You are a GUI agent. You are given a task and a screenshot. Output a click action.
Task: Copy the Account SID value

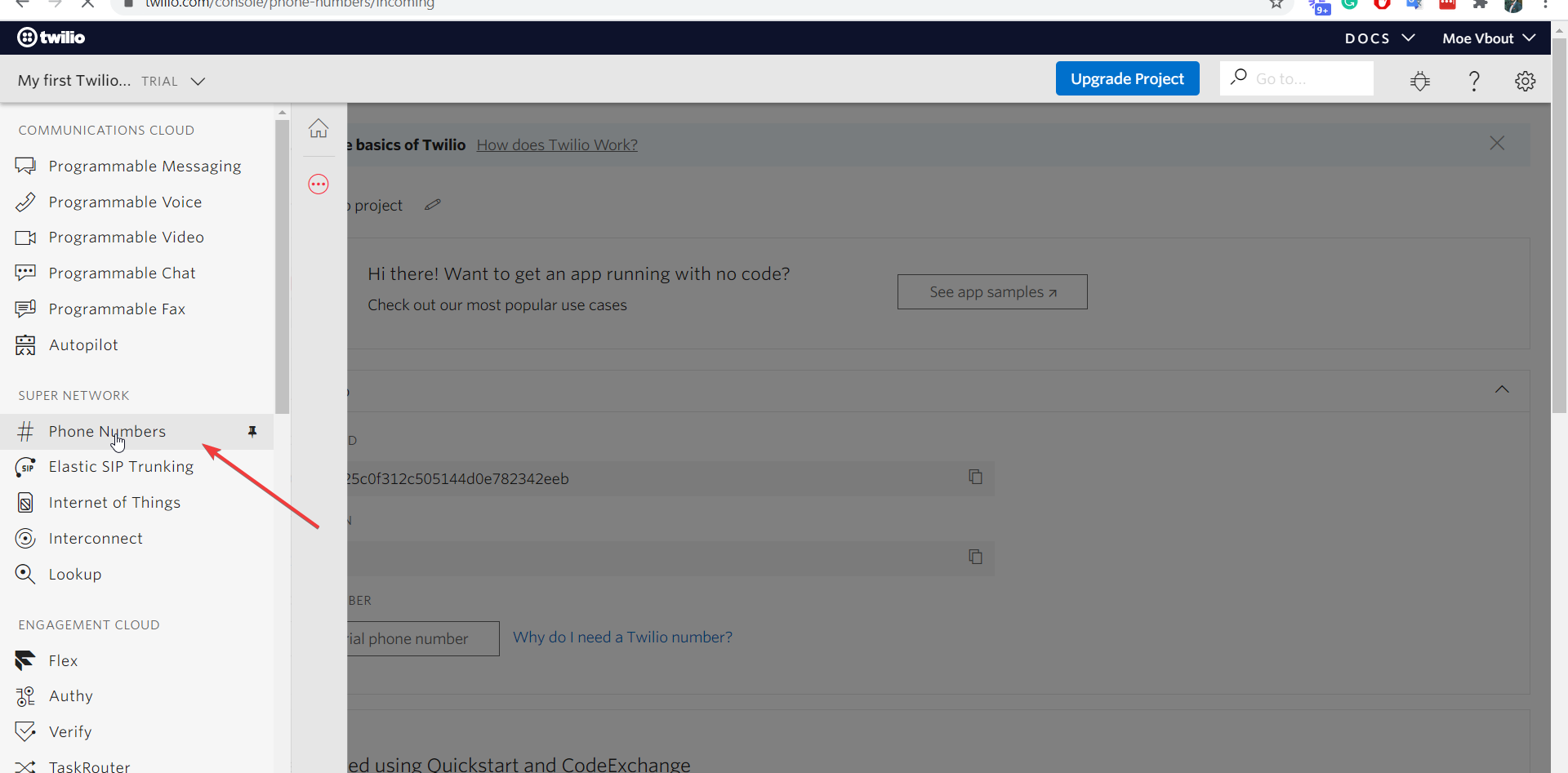tap(975, 477)
